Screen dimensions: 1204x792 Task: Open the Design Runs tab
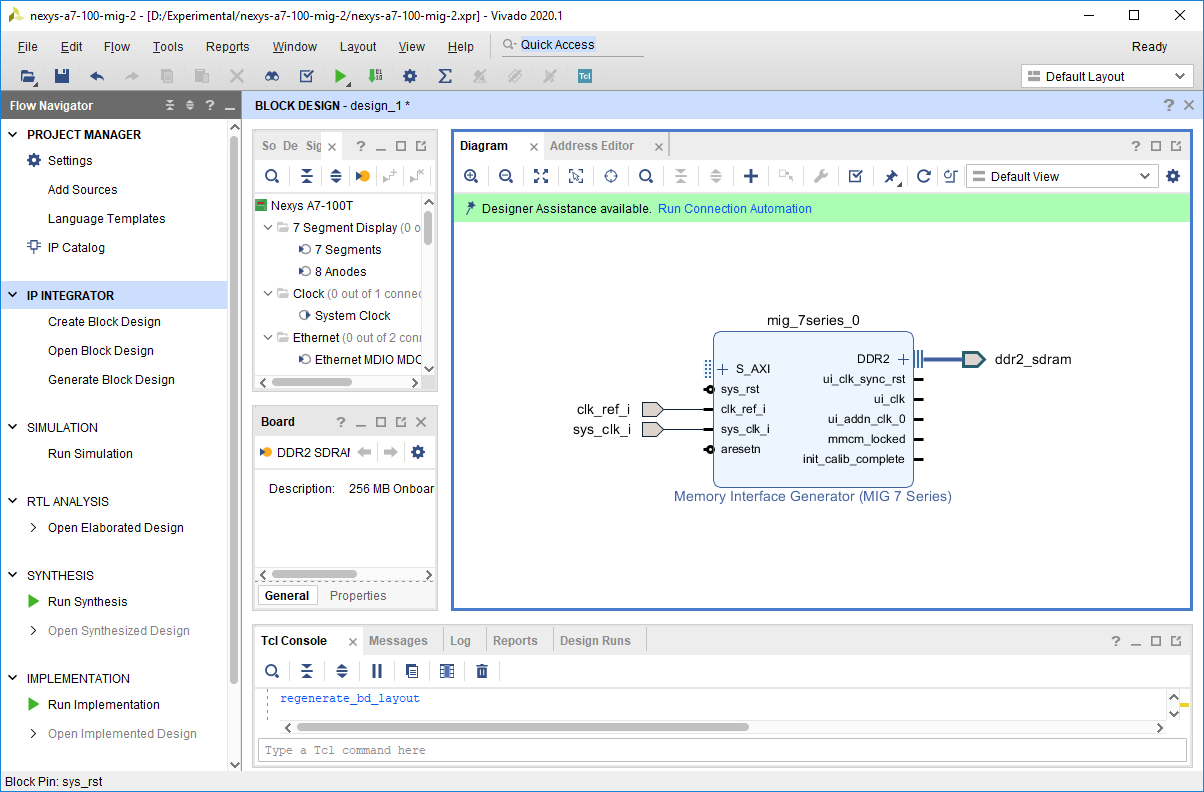click(x=595, y=641)
